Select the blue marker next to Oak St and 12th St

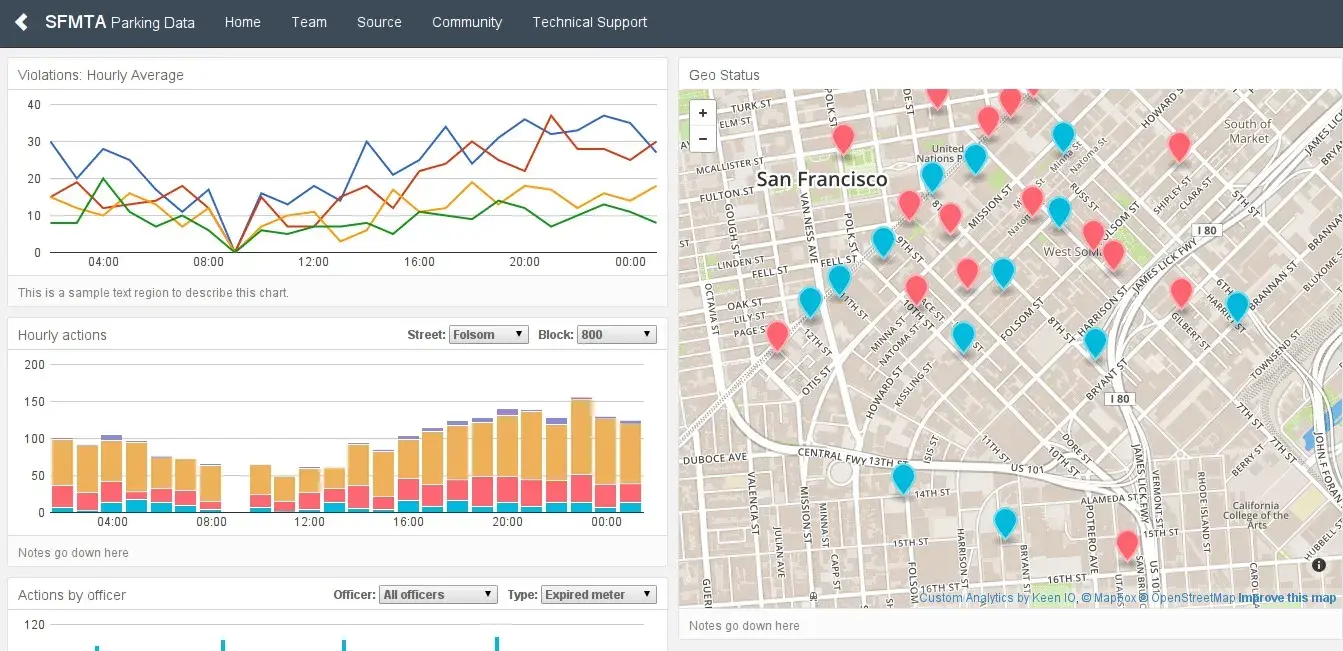(810, 301)
